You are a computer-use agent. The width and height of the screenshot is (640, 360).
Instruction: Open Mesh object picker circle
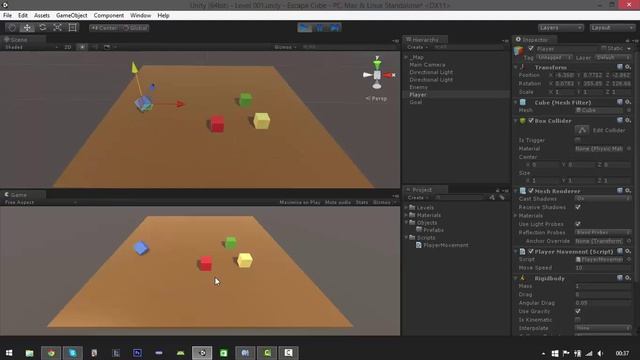click(x=629, y=110)
